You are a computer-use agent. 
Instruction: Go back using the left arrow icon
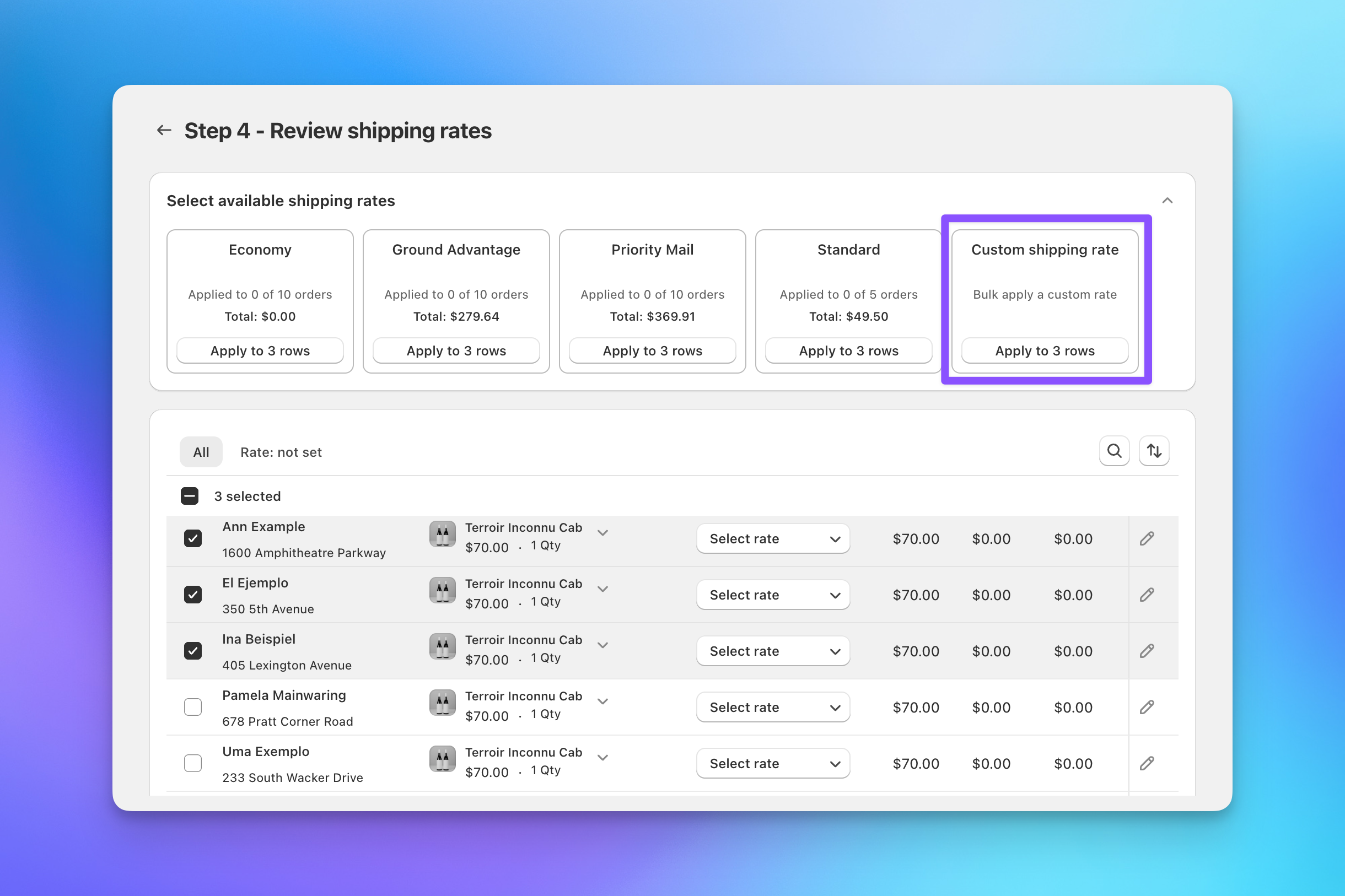coord(164,130)
